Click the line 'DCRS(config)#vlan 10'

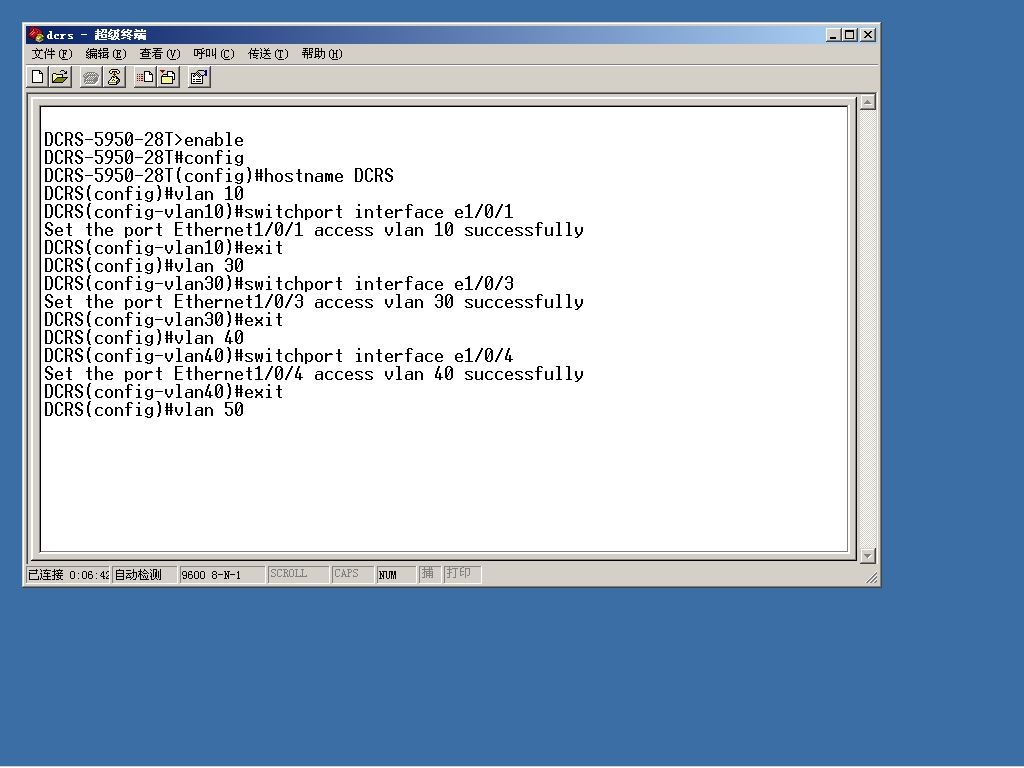144,194
